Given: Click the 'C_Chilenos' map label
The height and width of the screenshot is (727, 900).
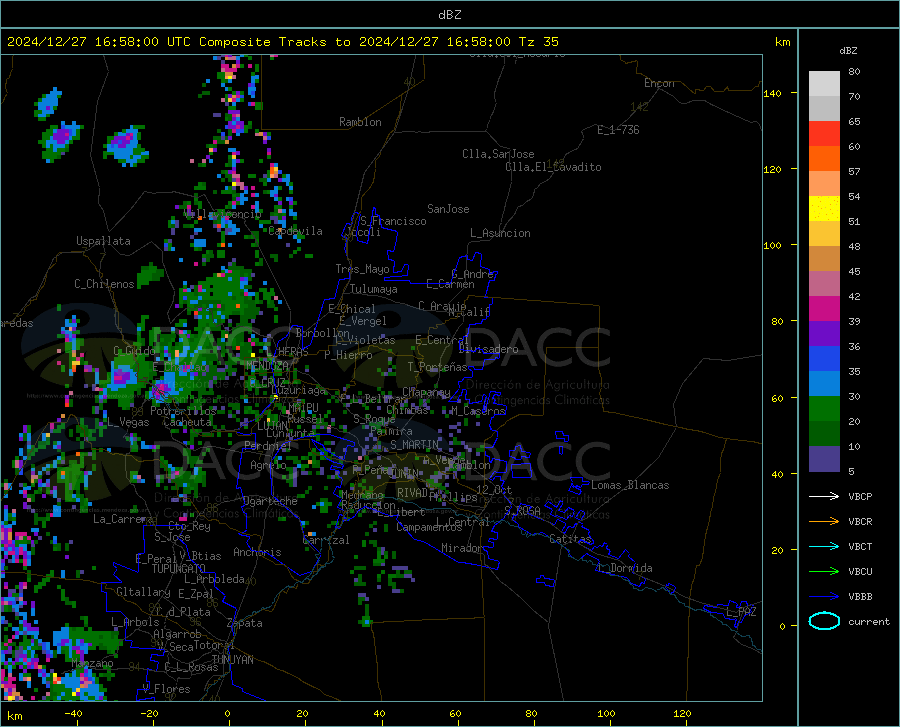Looking at the screenshot, I should pyautogui.click(x=104, y=283).
